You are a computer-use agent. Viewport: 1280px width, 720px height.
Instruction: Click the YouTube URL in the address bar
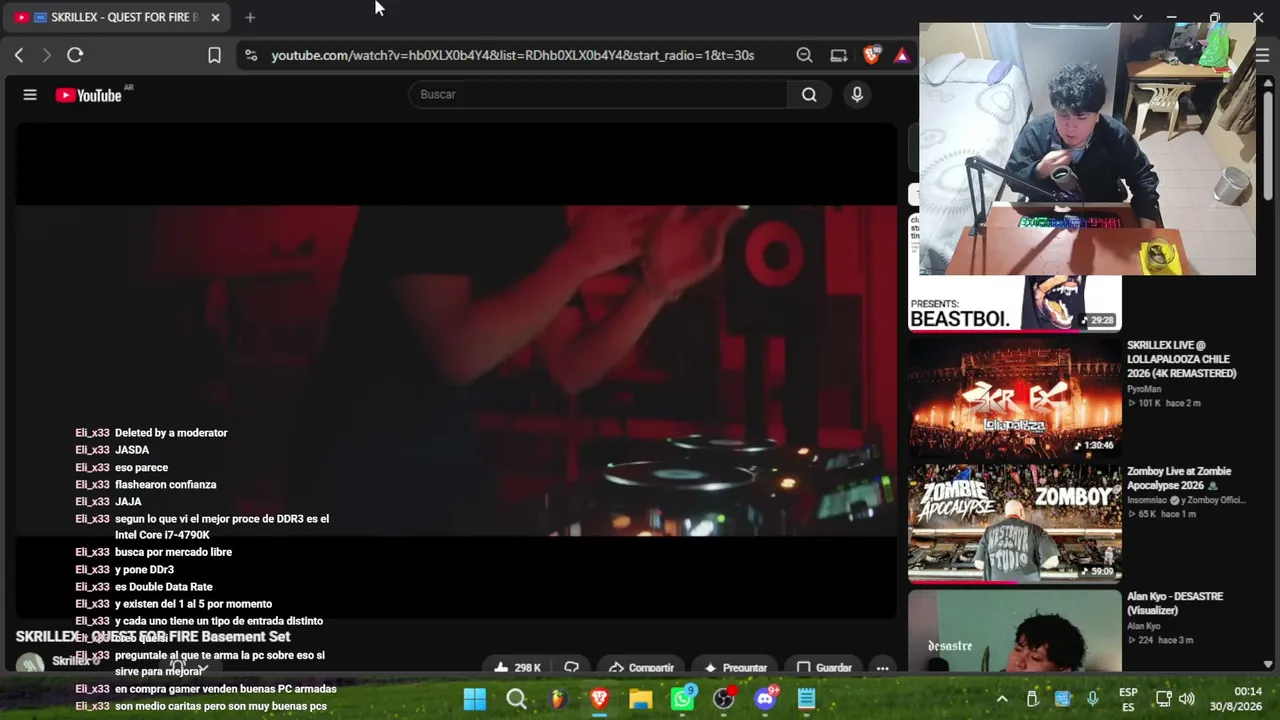tap(513, 55)
